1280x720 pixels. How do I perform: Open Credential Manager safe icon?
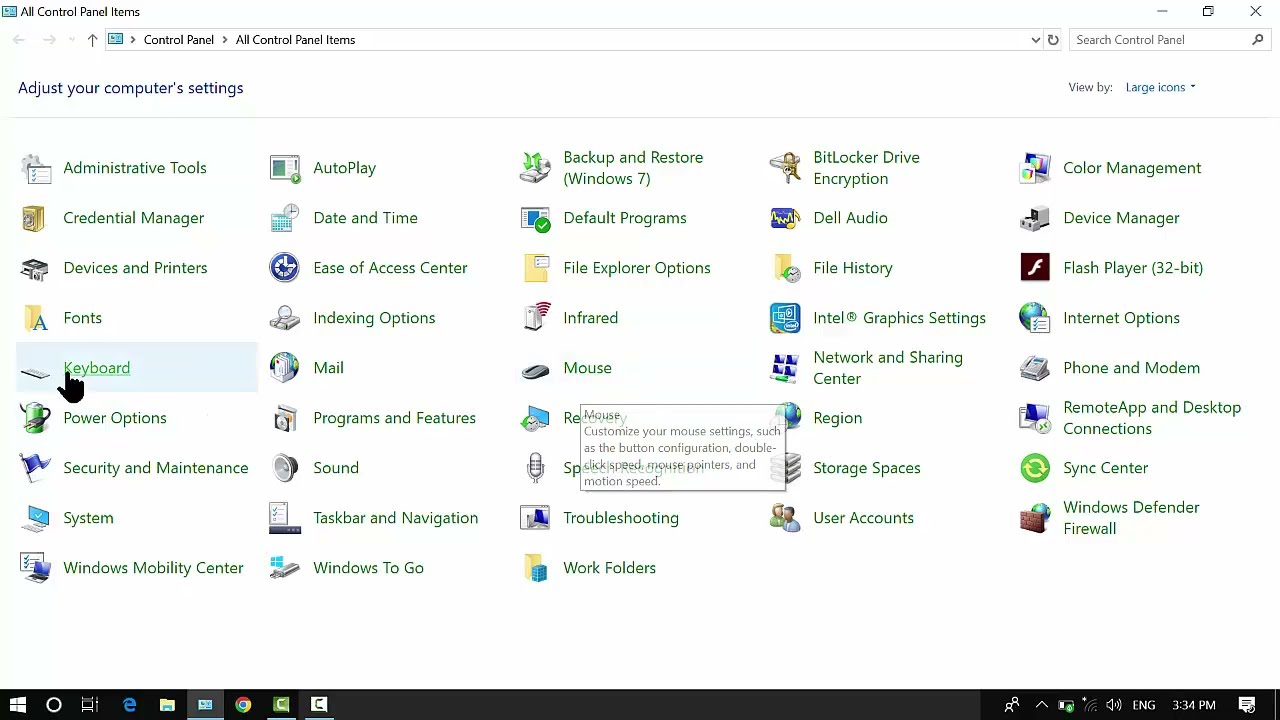coord(35,218)
